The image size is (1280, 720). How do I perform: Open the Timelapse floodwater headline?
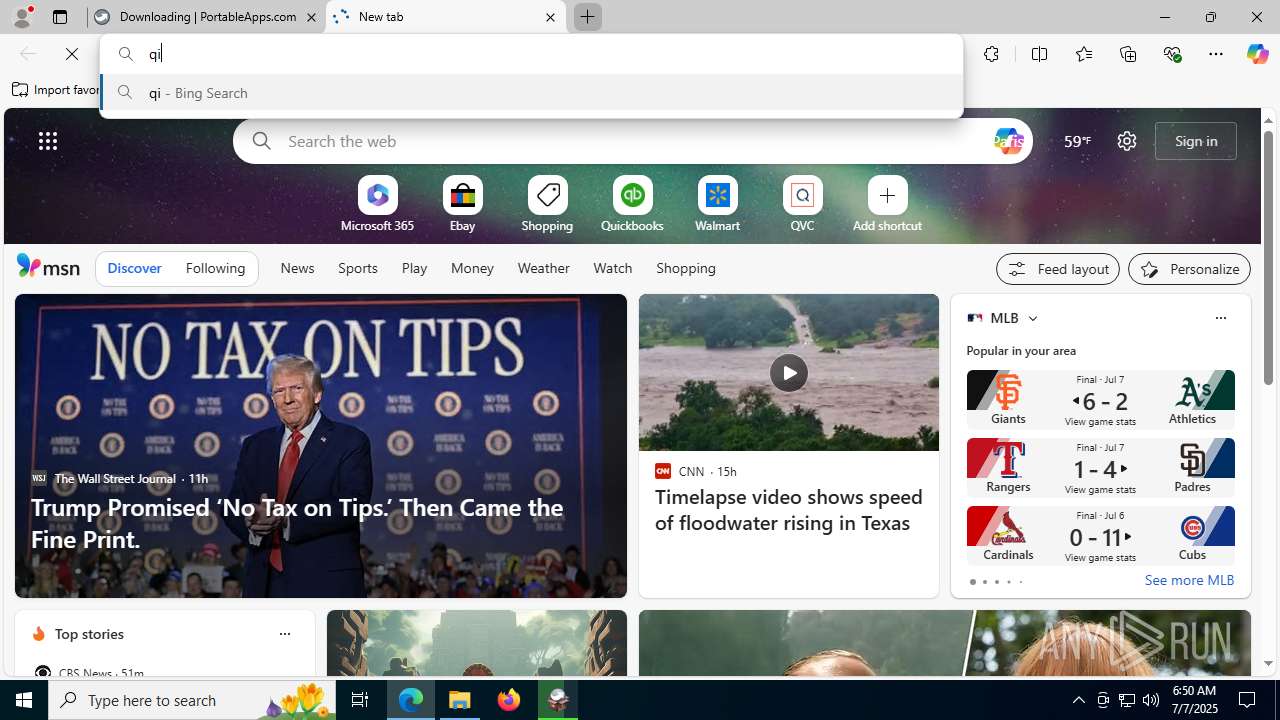coord(788,510)
